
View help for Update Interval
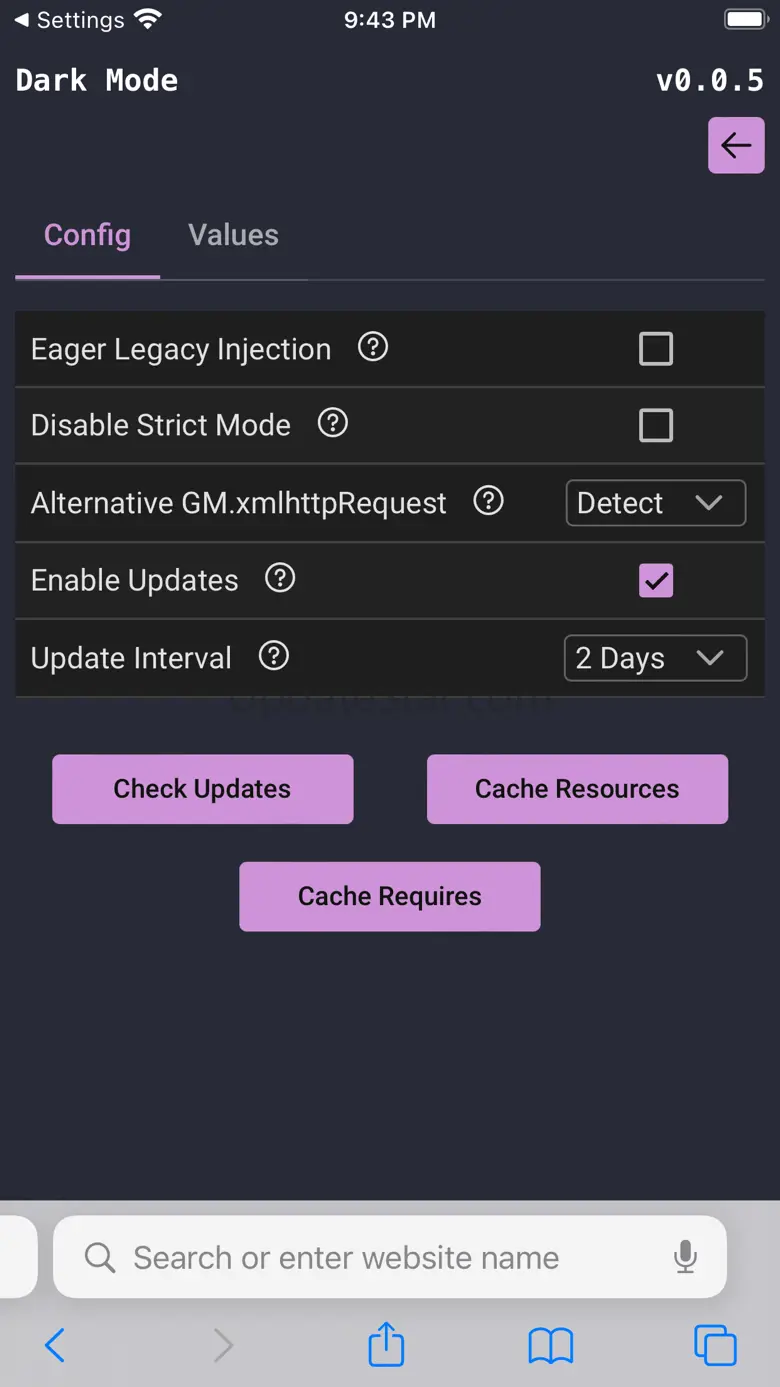(273, 656)
